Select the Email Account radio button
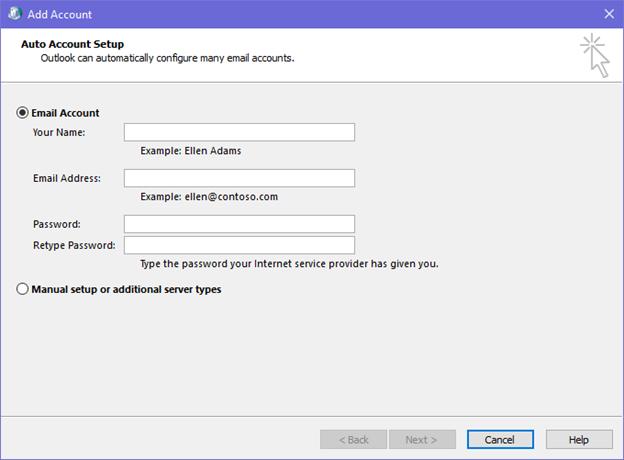The image size is (624, 460). pos(23,113)
